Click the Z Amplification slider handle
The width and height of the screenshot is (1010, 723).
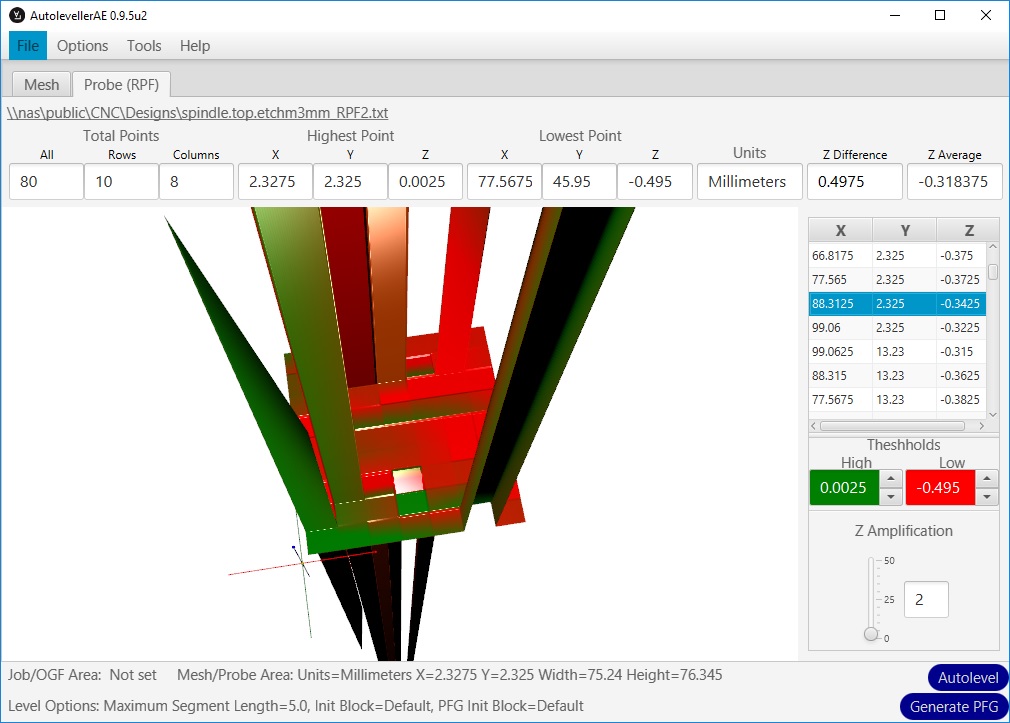[x=871, y=634]
